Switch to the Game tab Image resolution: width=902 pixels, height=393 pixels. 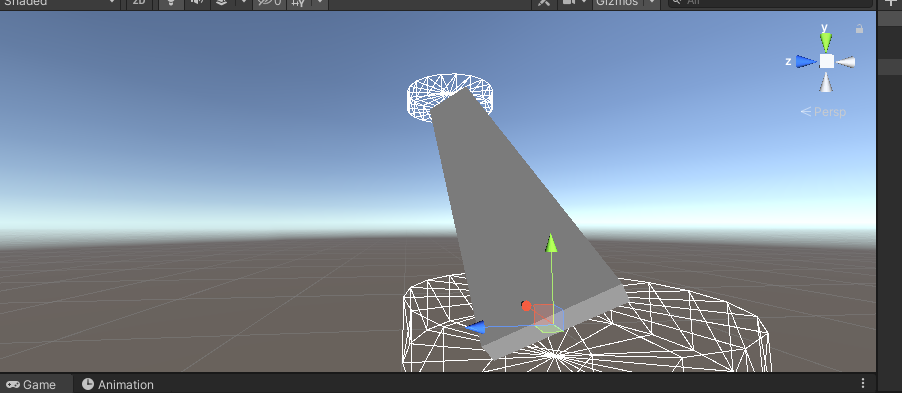pyautogui.click(x=32, y=385)
